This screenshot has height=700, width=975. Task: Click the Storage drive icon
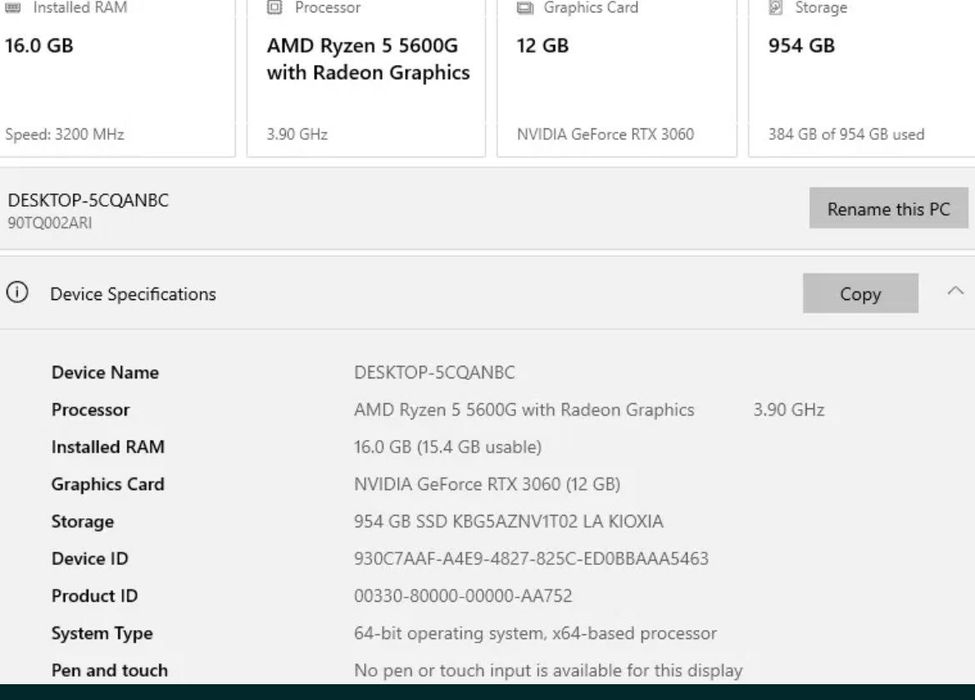click(x=776, y=8)
